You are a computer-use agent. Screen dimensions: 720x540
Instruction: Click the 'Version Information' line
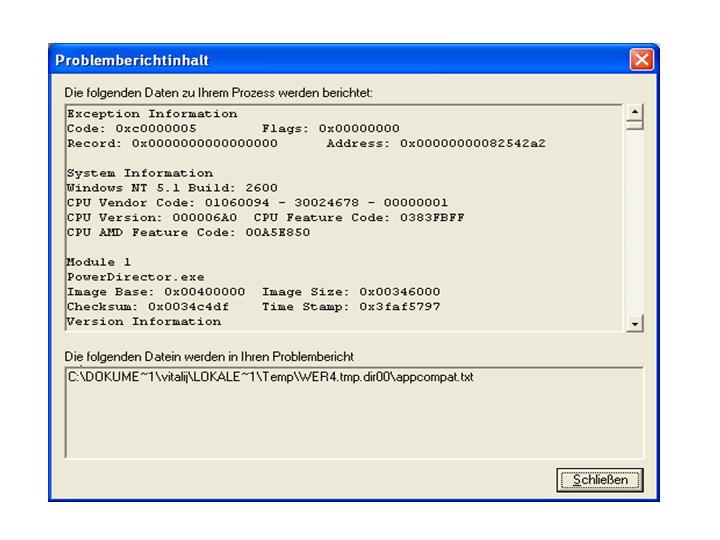[x=144, y=321]
